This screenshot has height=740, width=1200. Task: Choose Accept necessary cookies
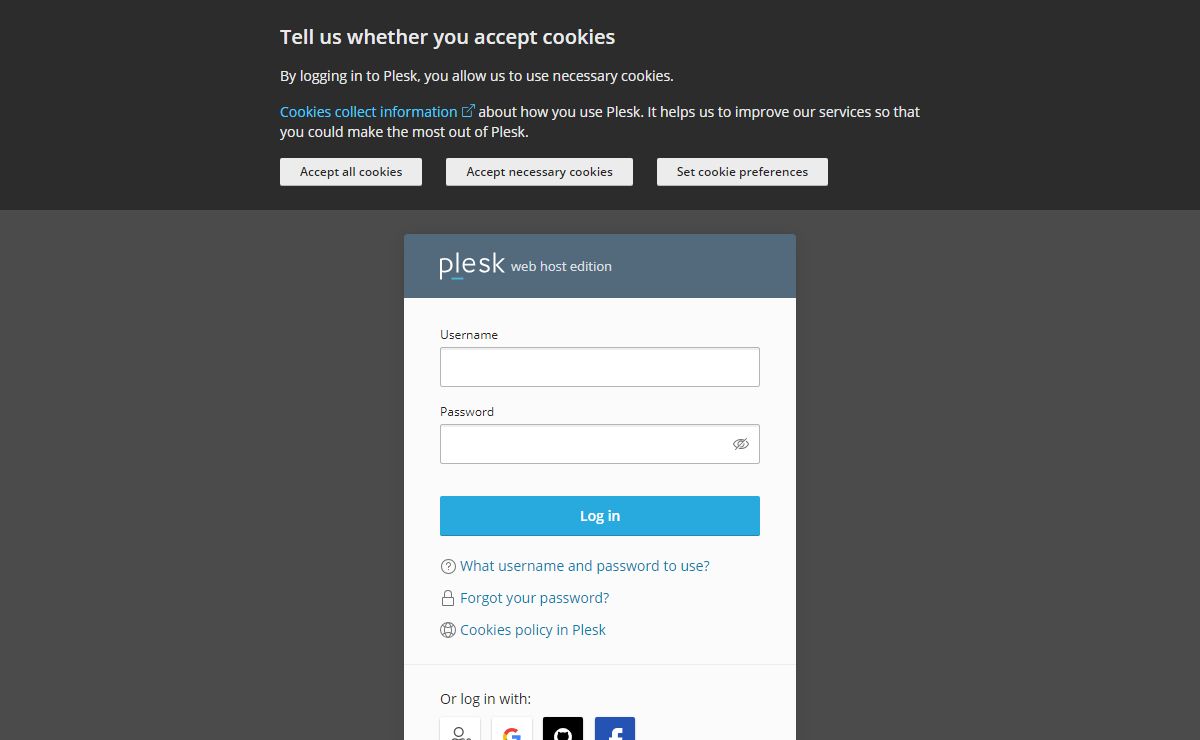tap(539, 172)
